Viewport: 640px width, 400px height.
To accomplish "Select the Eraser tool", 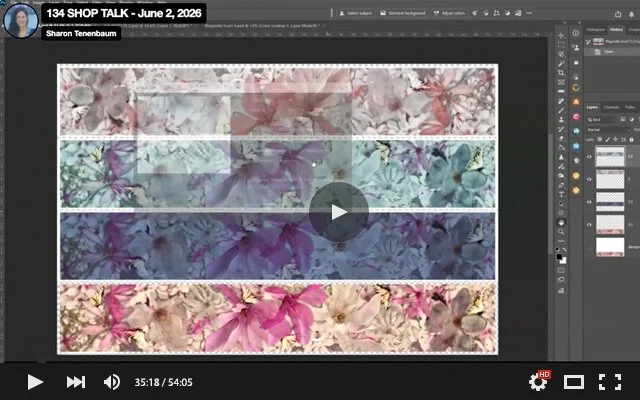I will click(562, 138).
